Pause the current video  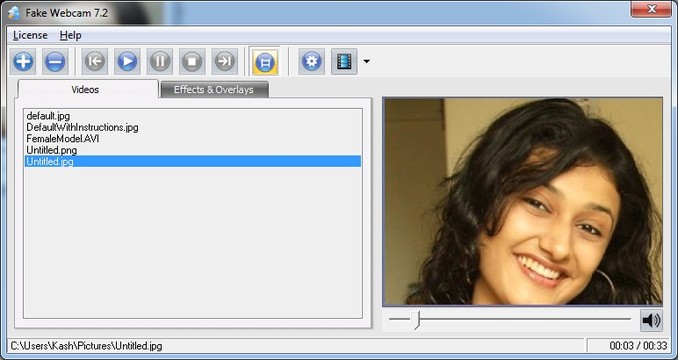160,61
